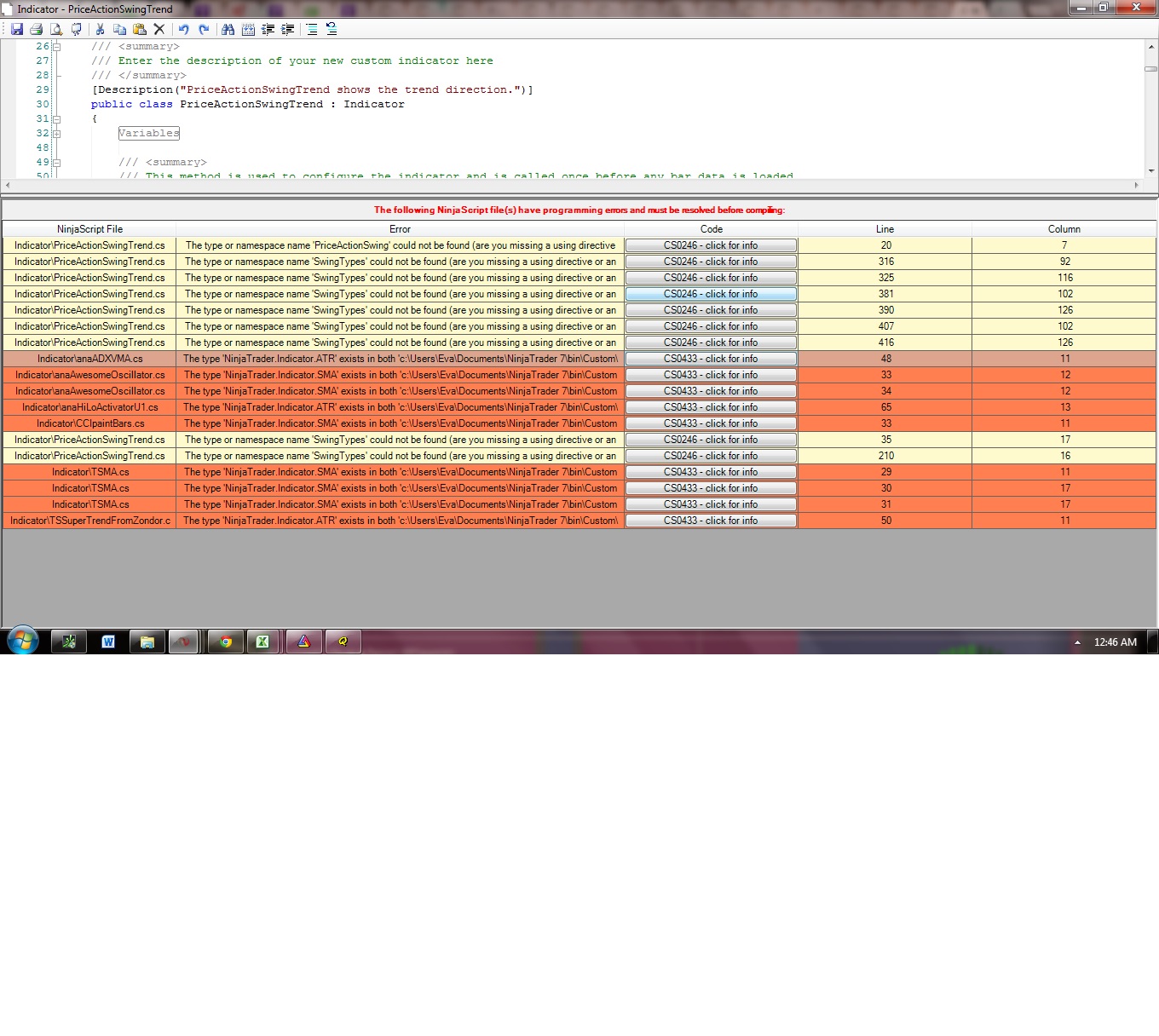Viewport: 1159px width, 1036px height.
Task: Click the decrease indent icon
Action: [x=268, y=29]
